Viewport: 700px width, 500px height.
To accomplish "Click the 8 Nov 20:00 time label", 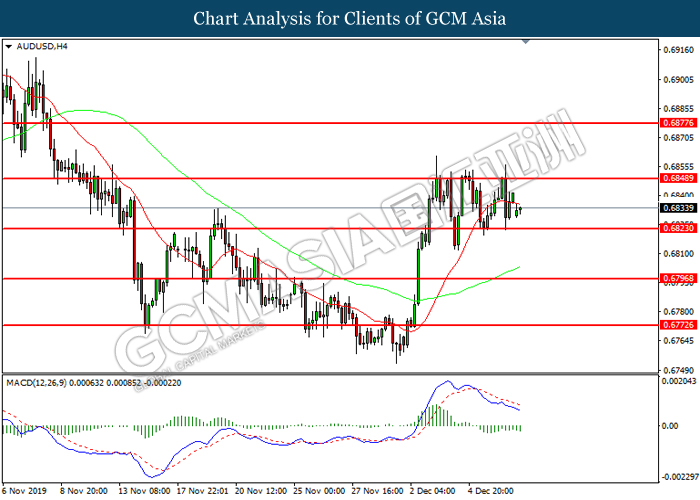I will 84,491.
